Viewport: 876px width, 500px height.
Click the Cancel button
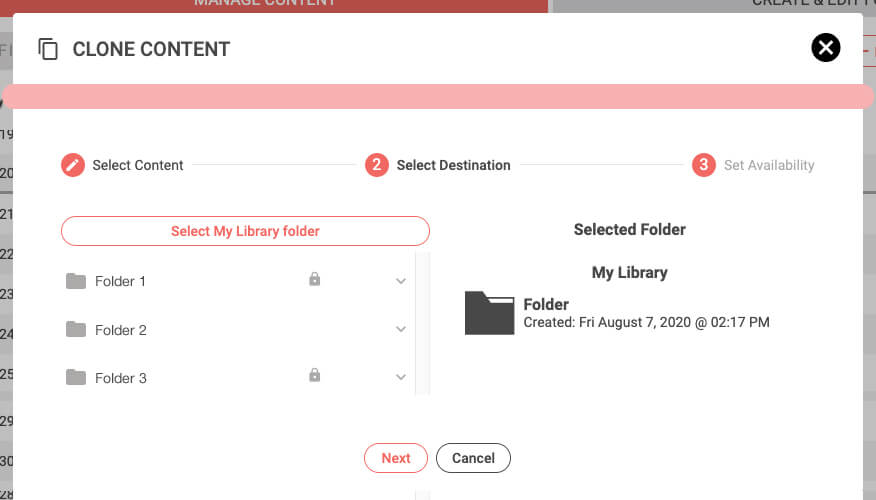tap(473, 458)
